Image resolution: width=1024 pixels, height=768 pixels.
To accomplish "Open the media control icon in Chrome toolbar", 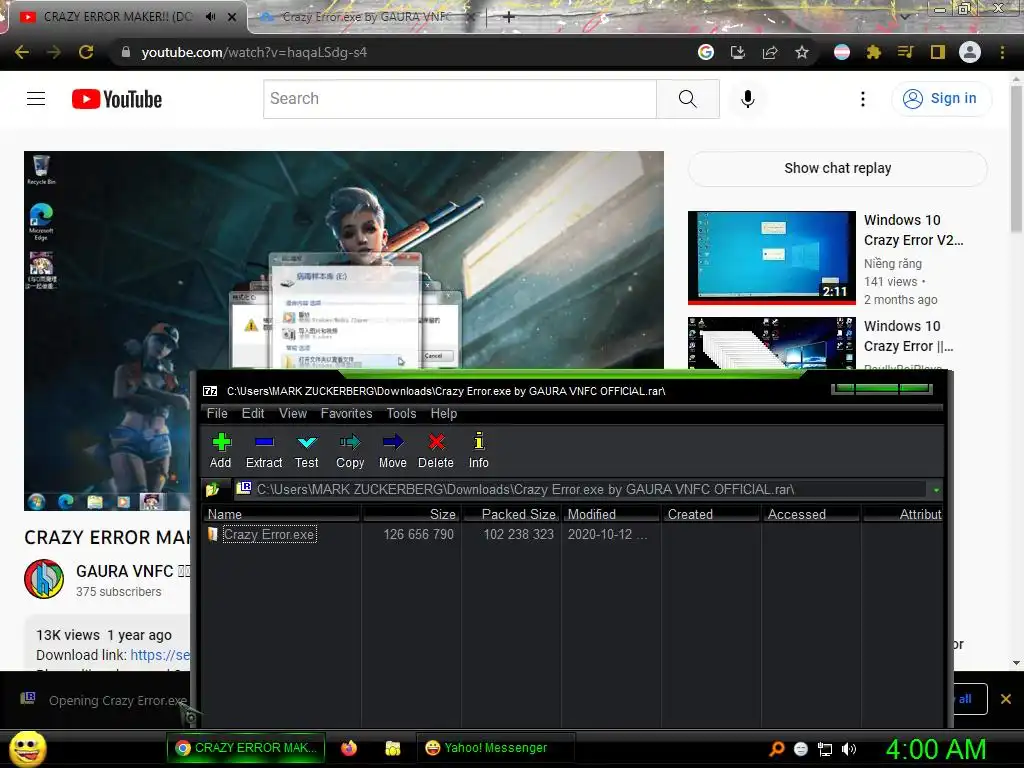I will pos(906,52).
